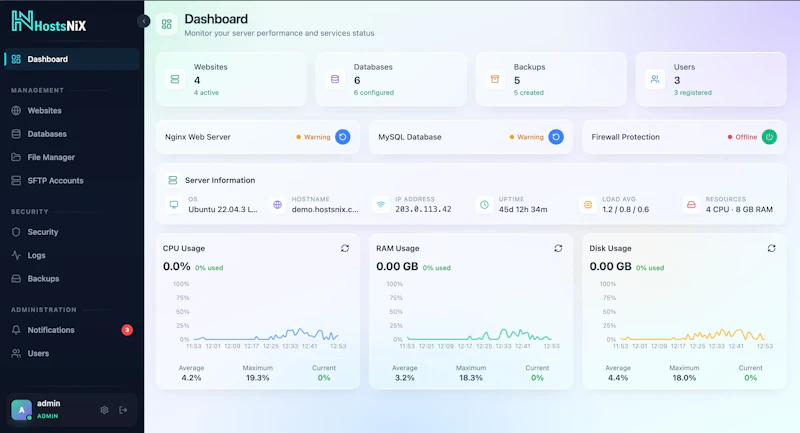
Task: Click the resources drive icon
Action: [x=691, y=205]
